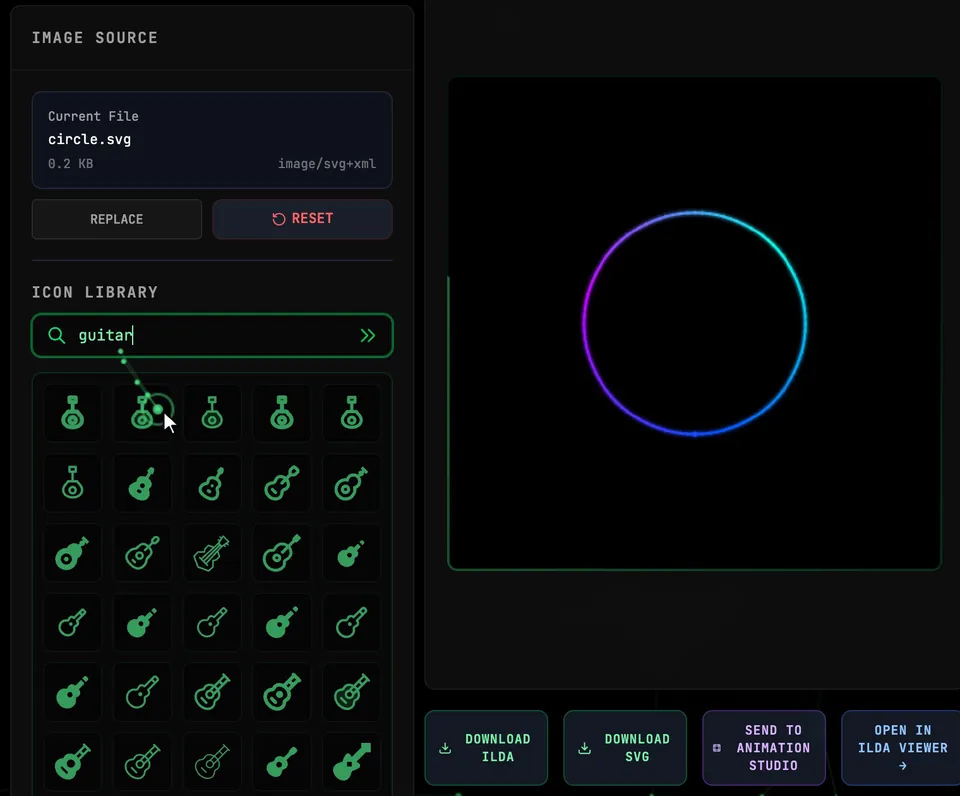Pick the faintest thin-line fretted guitar icon
This screenshot has width=960, height=796.
point(212,761)
